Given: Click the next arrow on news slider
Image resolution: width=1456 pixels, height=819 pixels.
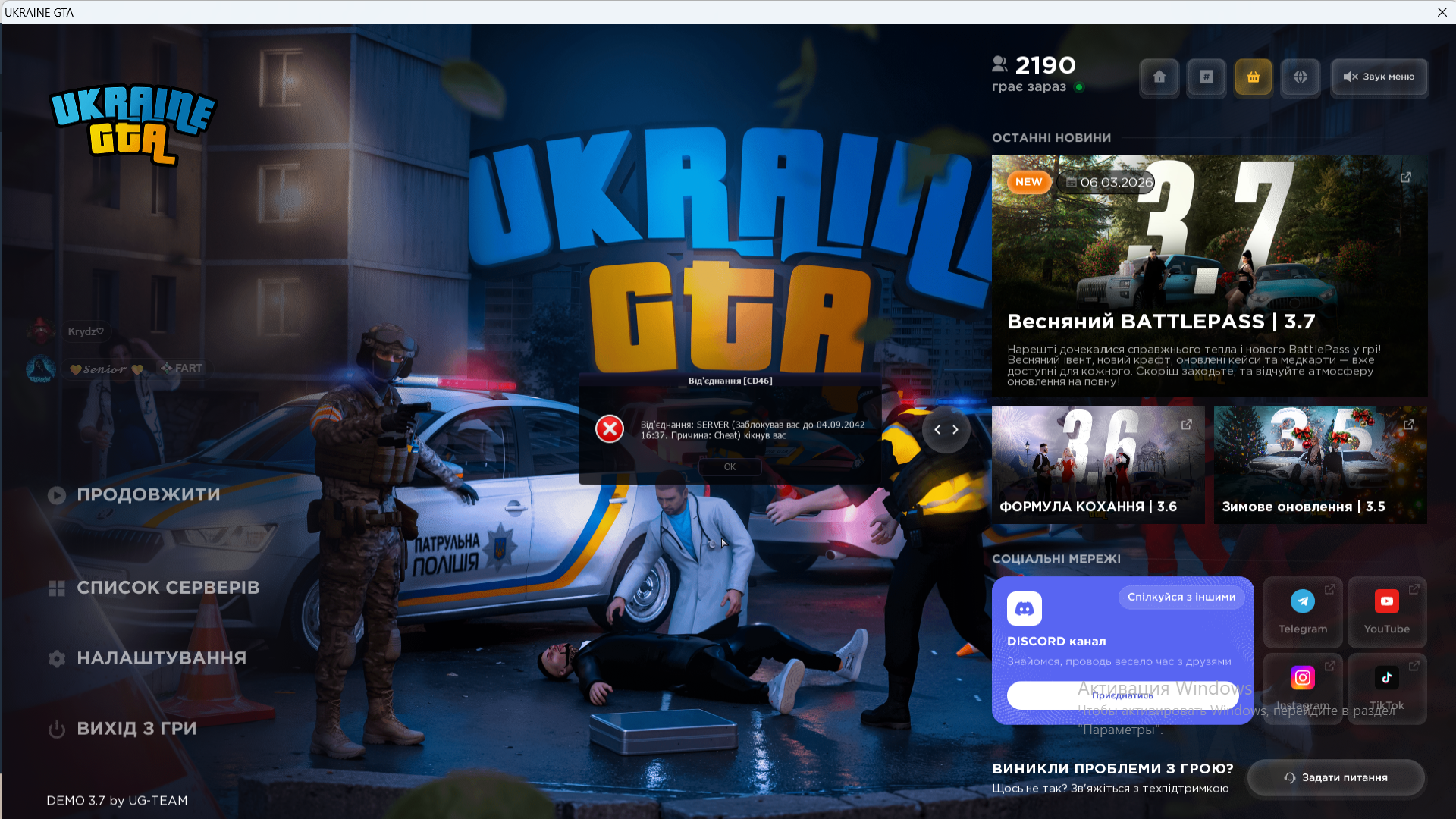Looking at the screenshot, I should coord(955,430).
